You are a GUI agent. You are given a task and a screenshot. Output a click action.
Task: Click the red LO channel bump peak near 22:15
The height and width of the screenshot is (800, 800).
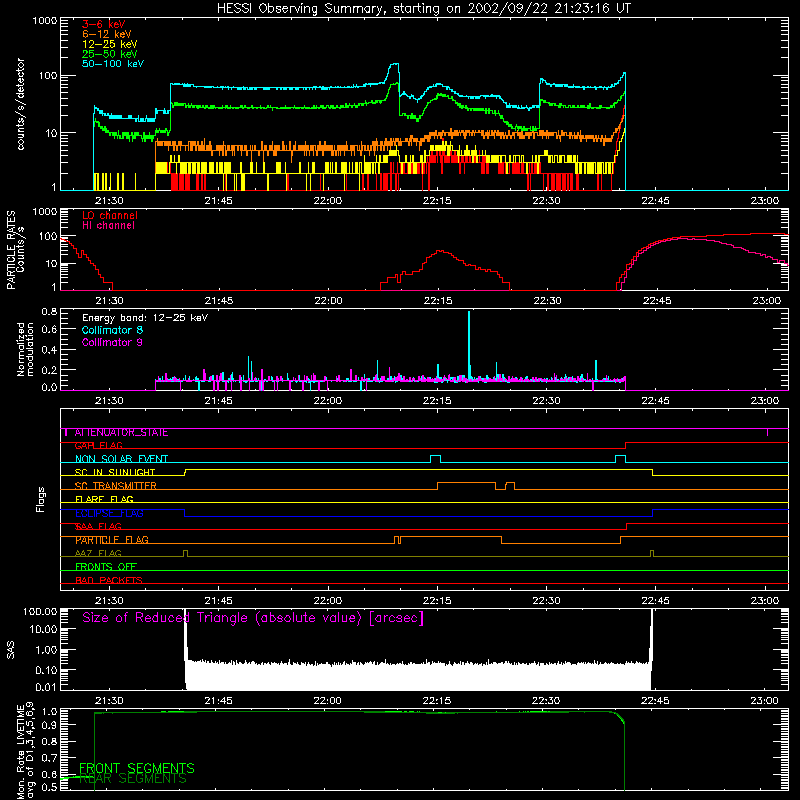[x=441, y=251]
